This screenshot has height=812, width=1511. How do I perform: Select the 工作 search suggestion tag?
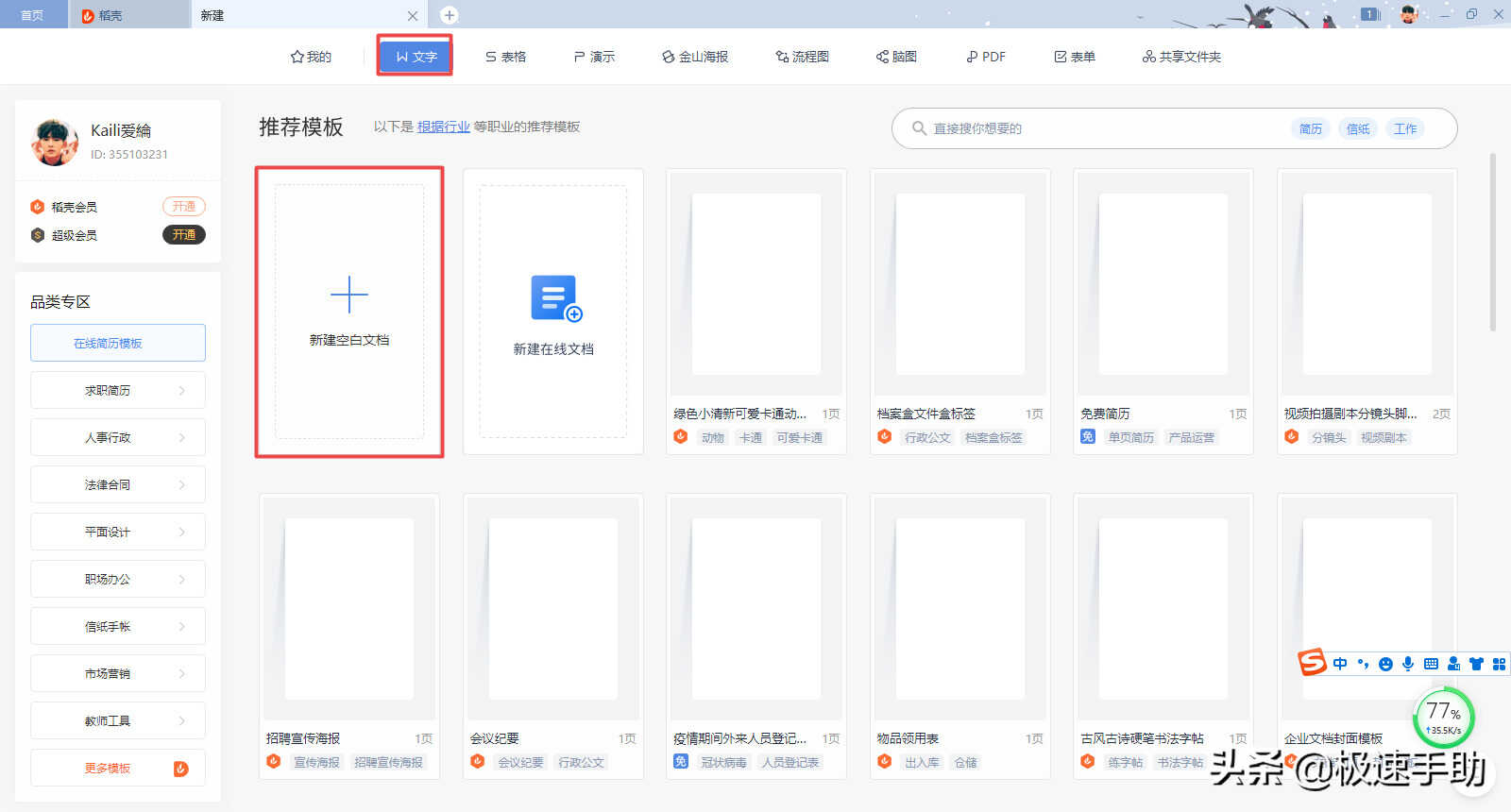tap(1405, 128)
